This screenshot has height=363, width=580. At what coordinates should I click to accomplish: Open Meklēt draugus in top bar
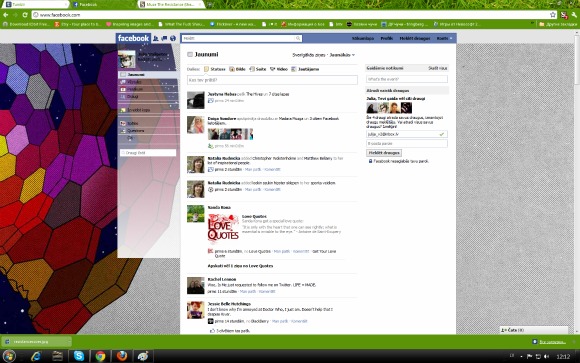pyautogui.click(x=415, y=38)
